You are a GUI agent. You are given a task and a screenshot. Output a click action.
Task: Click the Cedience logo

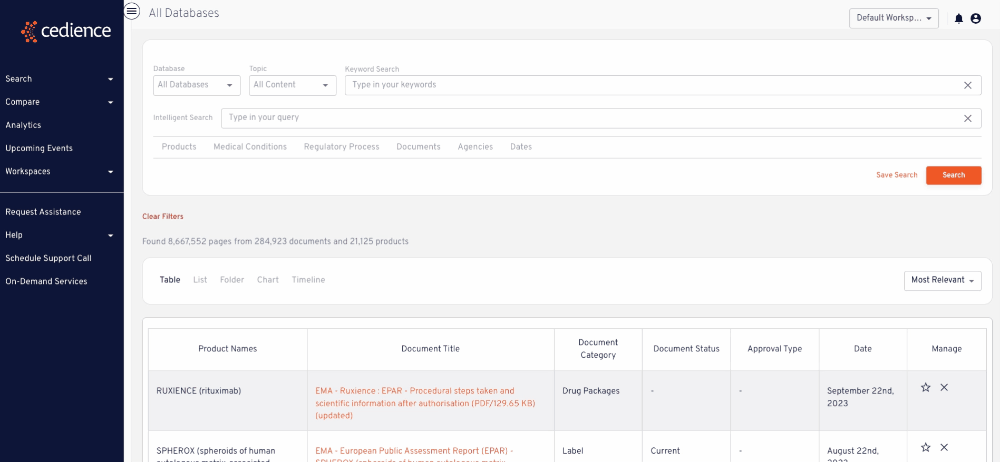tap(66, 31)
